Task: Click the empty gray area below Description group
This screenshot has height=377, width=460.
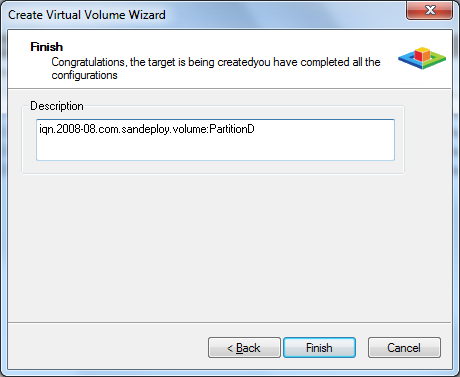Action: click(229, 247)
